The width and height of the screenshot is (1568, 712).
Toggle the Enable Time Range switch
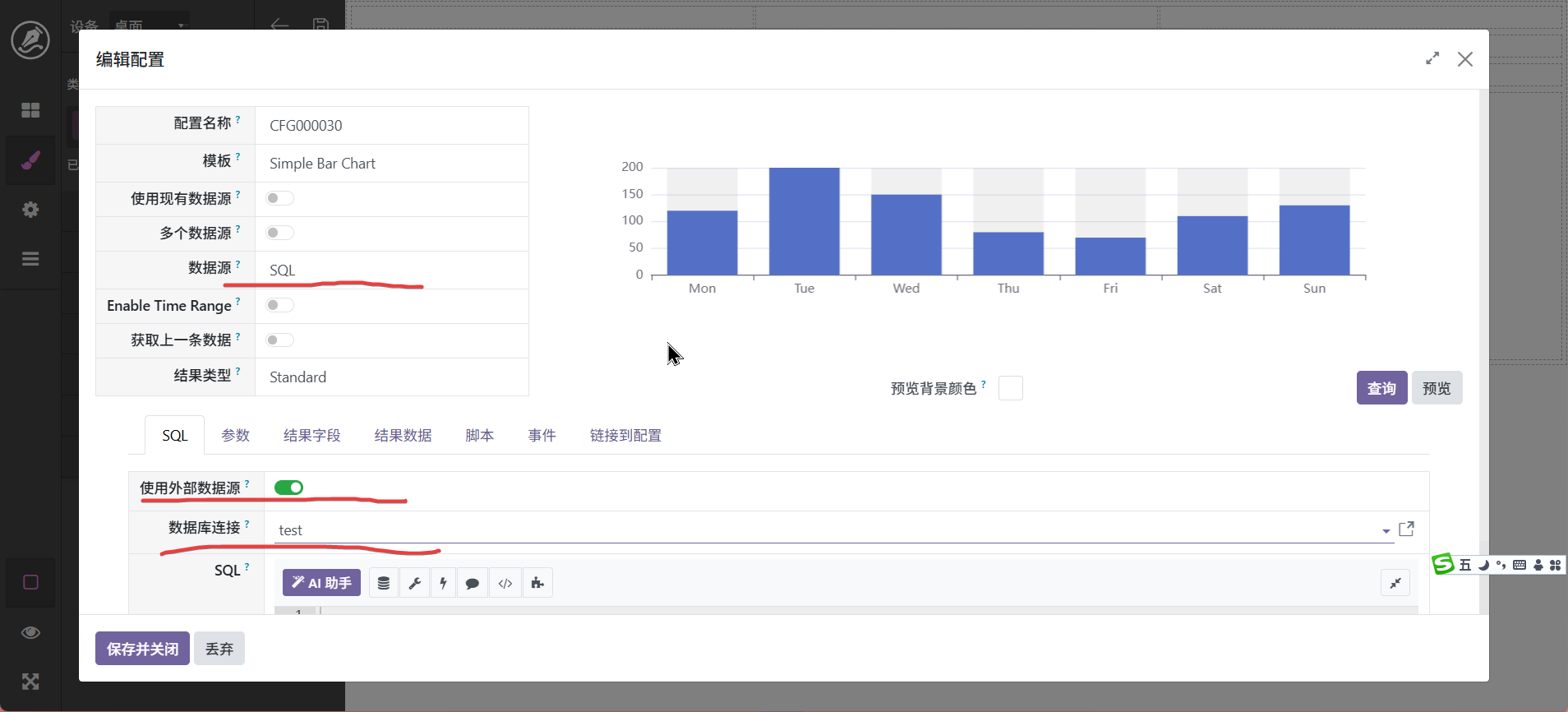[x=279, y=305]
